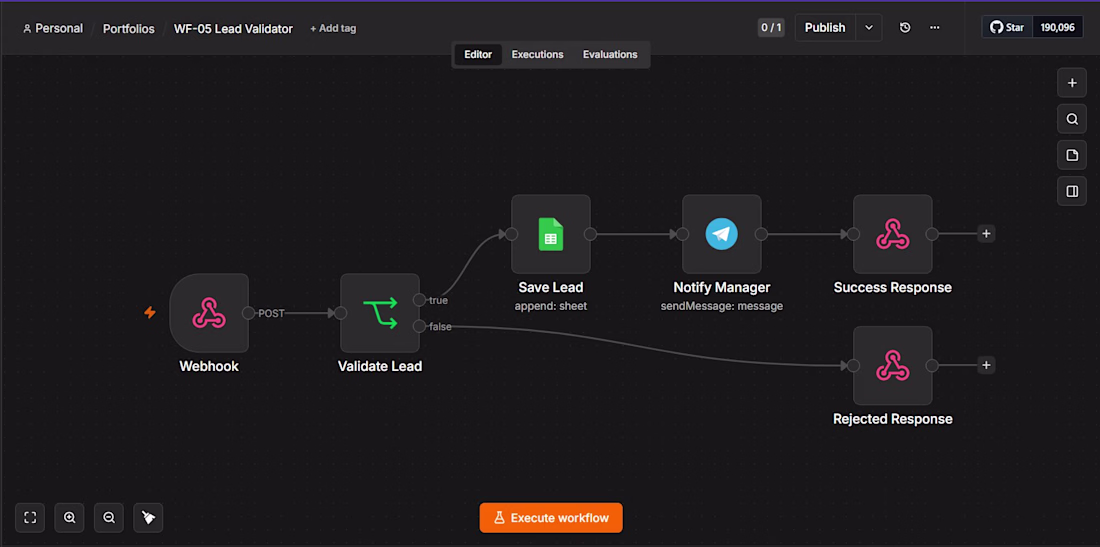This screenshot has width=1100, height=547.
Task: Click the Notify Manager output connector
Action: [761, 234]
